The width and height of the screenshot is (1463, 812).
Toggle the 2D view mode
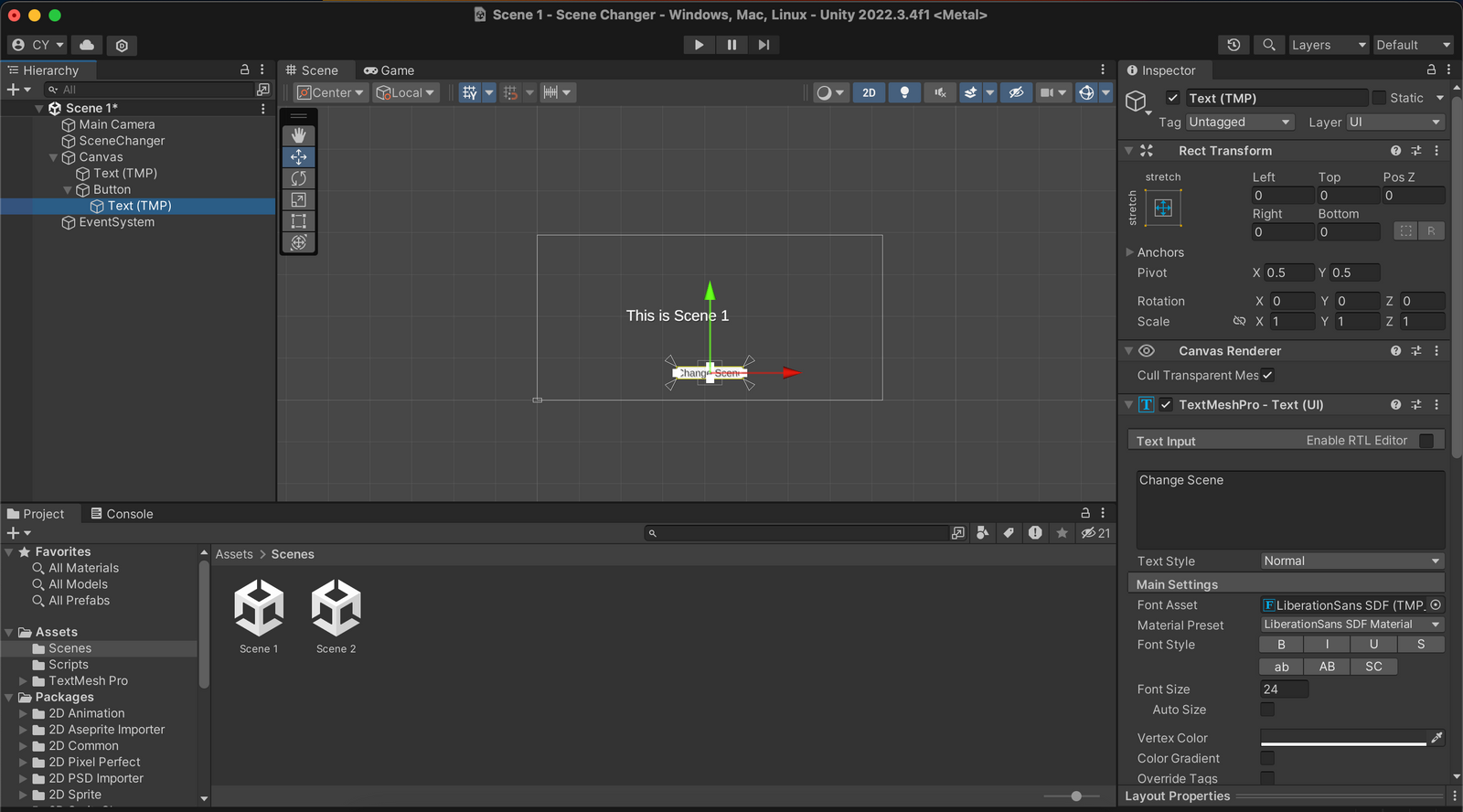click(x=869, y=92)
